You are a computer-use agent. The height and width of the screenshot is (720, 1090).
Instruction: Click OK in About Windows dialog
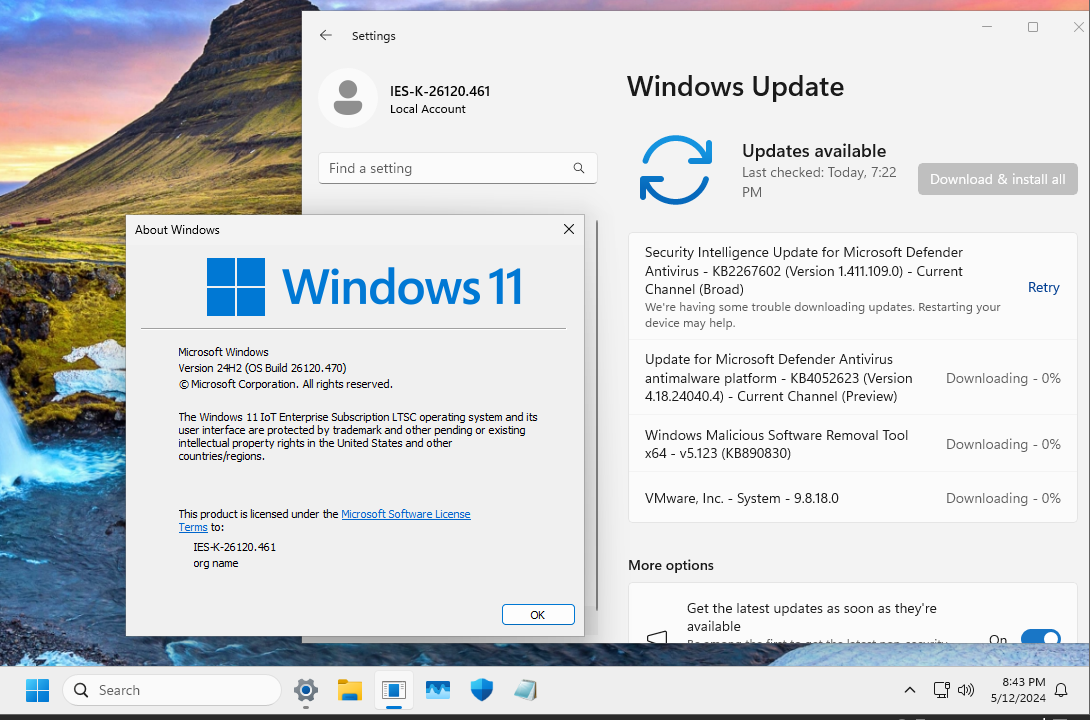(x=538, y=615)
